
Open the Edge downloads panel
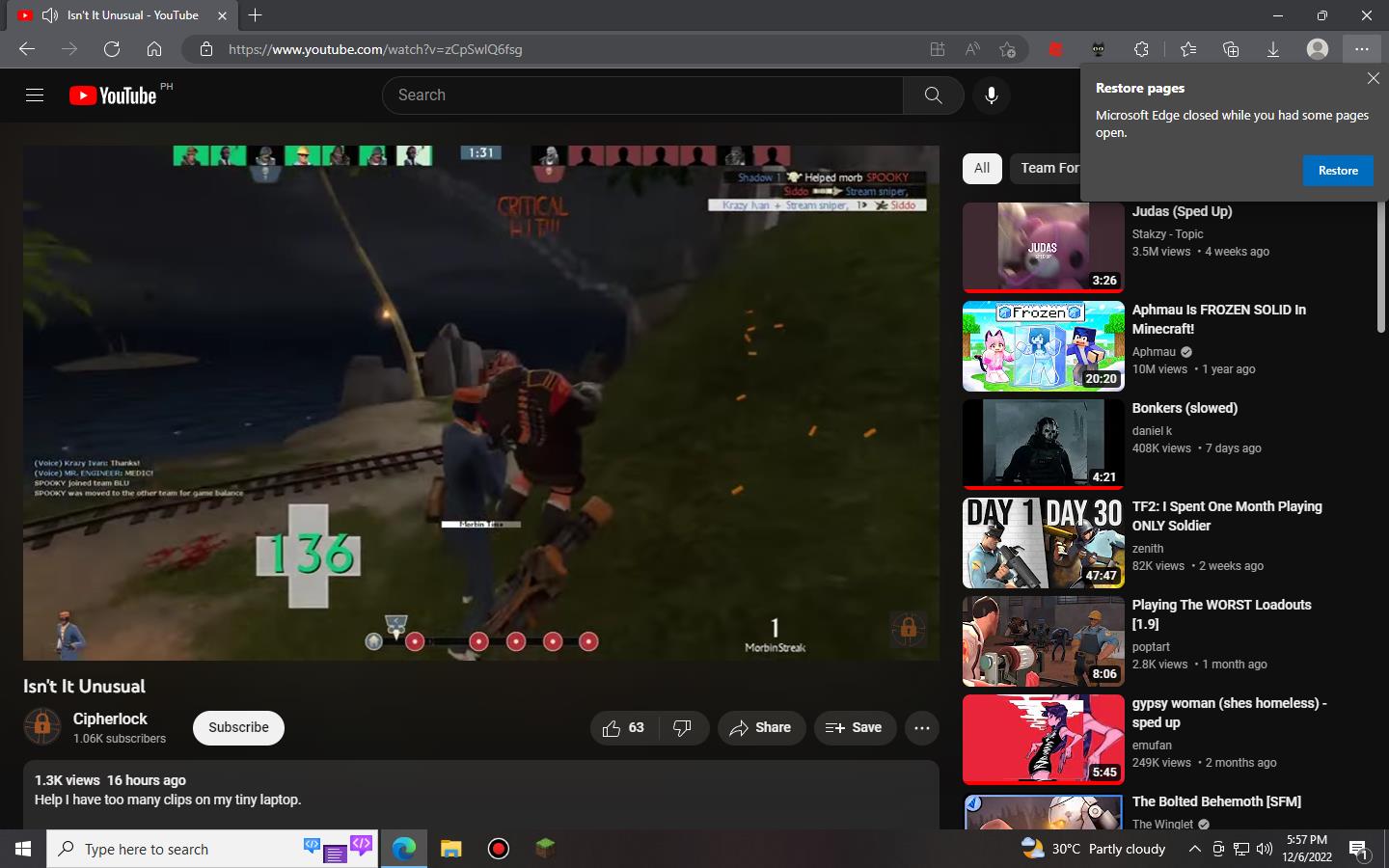pos(1273,49)
